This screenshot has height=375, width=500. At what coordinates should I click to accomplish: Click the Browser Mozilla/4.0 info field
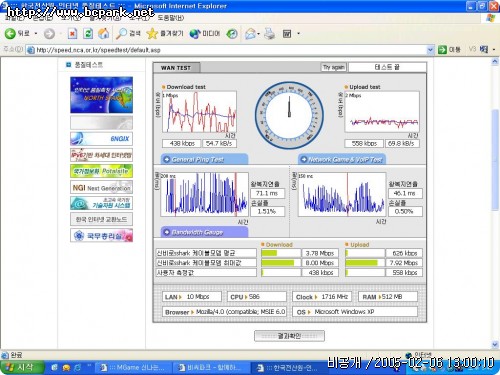224,312
